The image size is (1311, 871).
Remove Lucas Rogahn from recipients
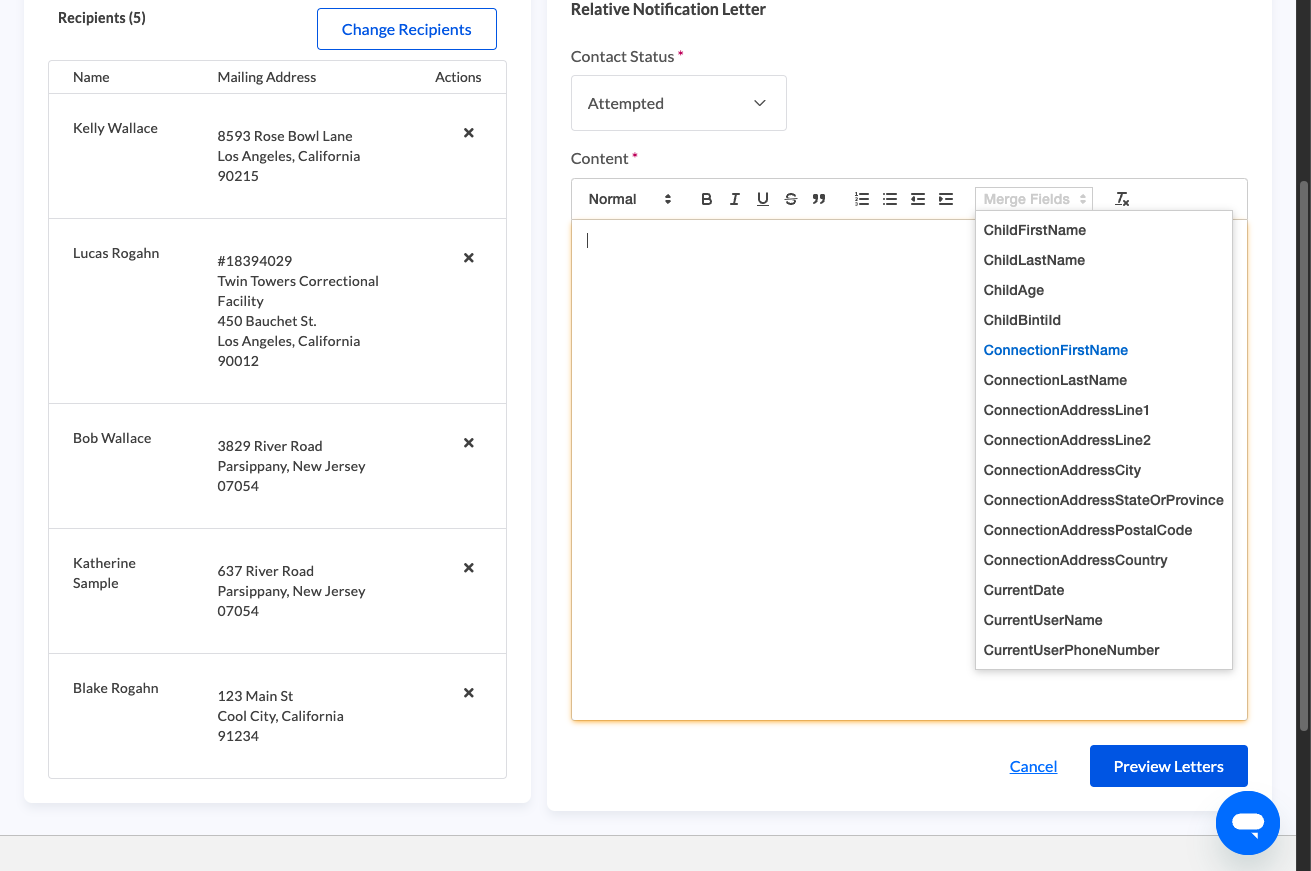(x=468, y=258)
